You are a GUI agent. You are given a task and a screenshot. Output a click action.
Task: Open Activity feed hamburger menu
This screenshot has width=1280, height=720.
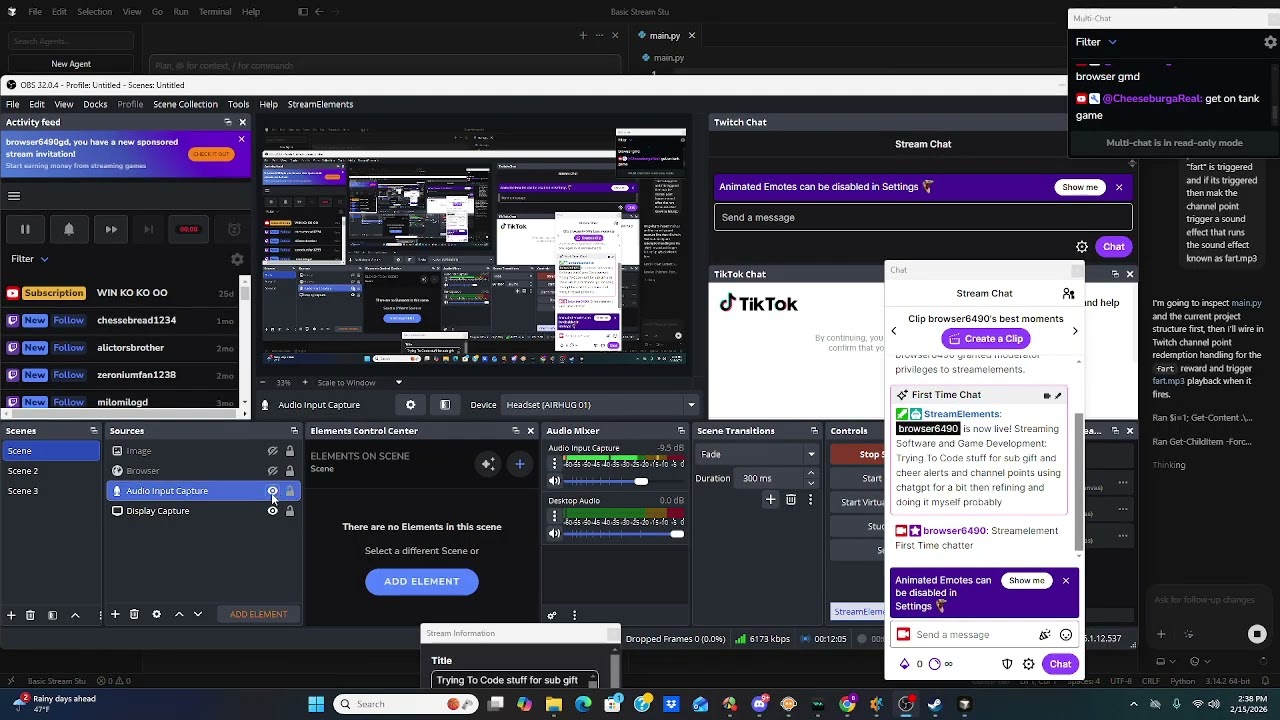(x=14, y=196)
